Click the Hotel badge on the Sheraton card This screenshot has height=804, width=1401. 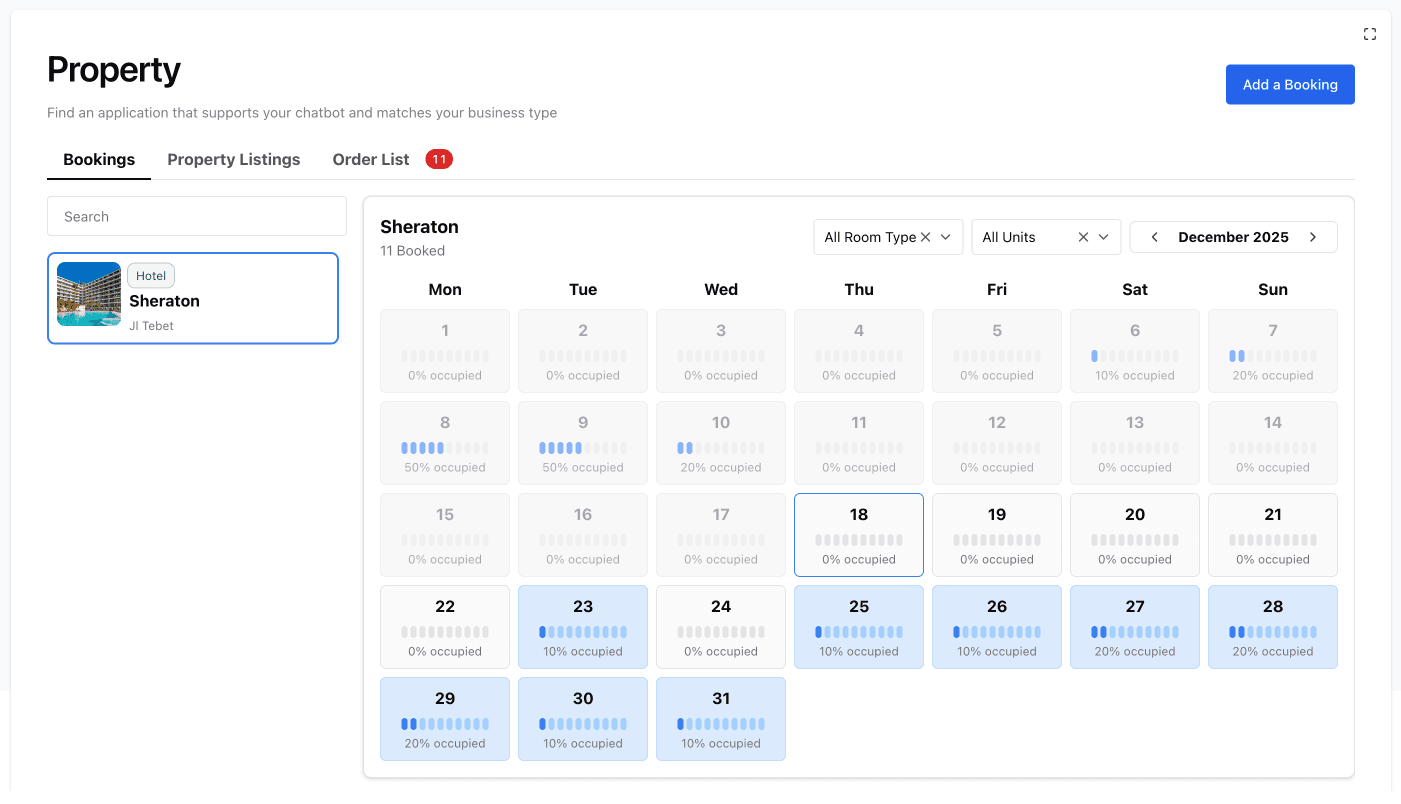[150, 275]
